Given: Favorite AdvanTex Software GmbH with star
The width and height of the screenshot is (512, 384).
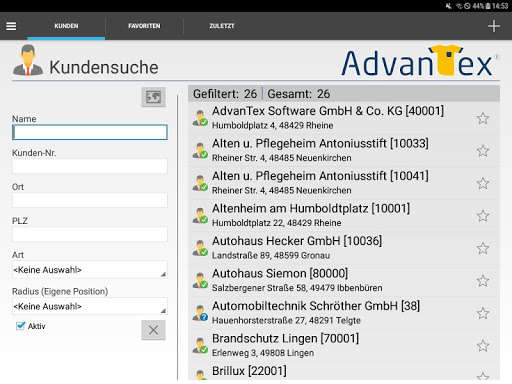Looking at the screenshot, I should [483, 118].
